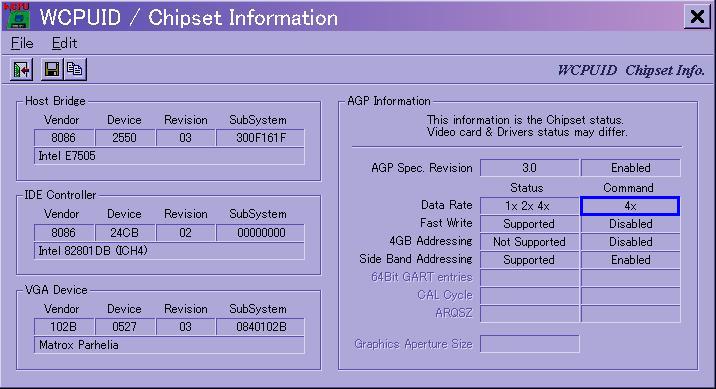Click the Fast Write label
The height and width of the screenshot is (389, 716).
pyautogui.click(x=446, y=223)
